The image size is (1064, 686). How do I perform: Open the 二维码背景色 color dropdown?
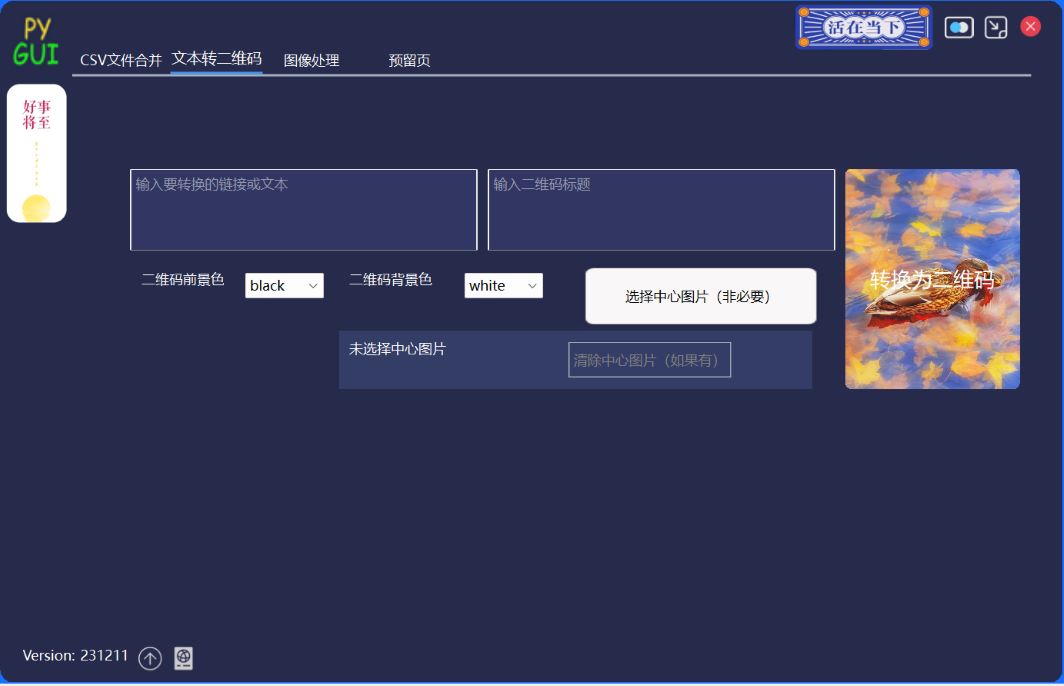point(503,285)
